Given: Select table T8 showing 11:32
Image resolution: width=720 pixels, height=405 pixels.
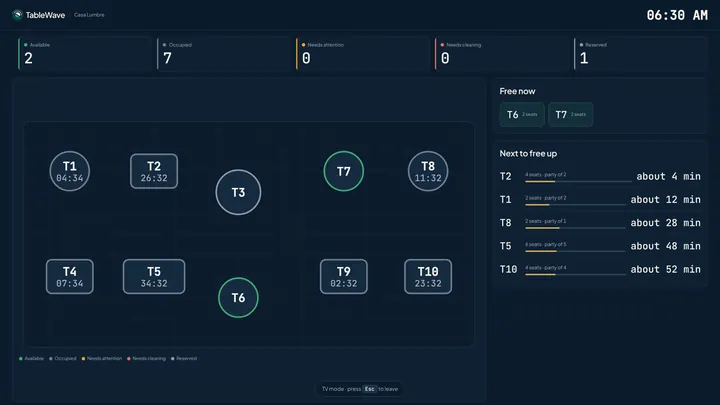Looking at the screenshot, I should pyautogui.click(x=428, y=171).
